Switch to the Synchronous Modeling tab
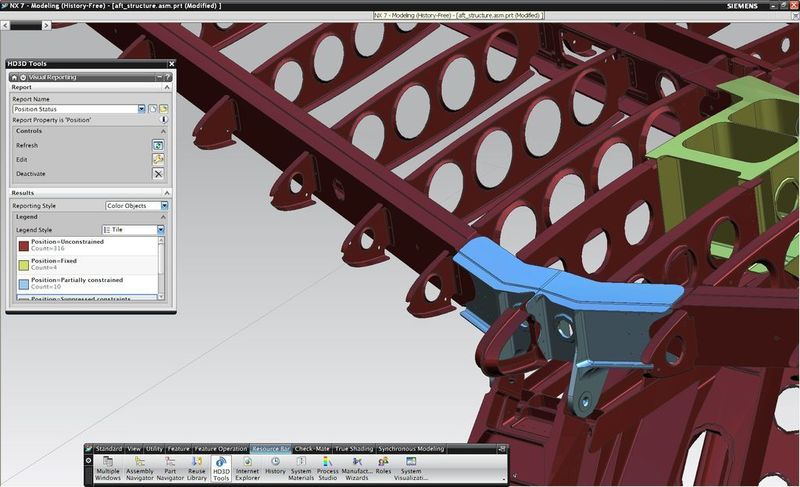Image resolution: width=800 pixels, height=487 pixels. point(411,449)
